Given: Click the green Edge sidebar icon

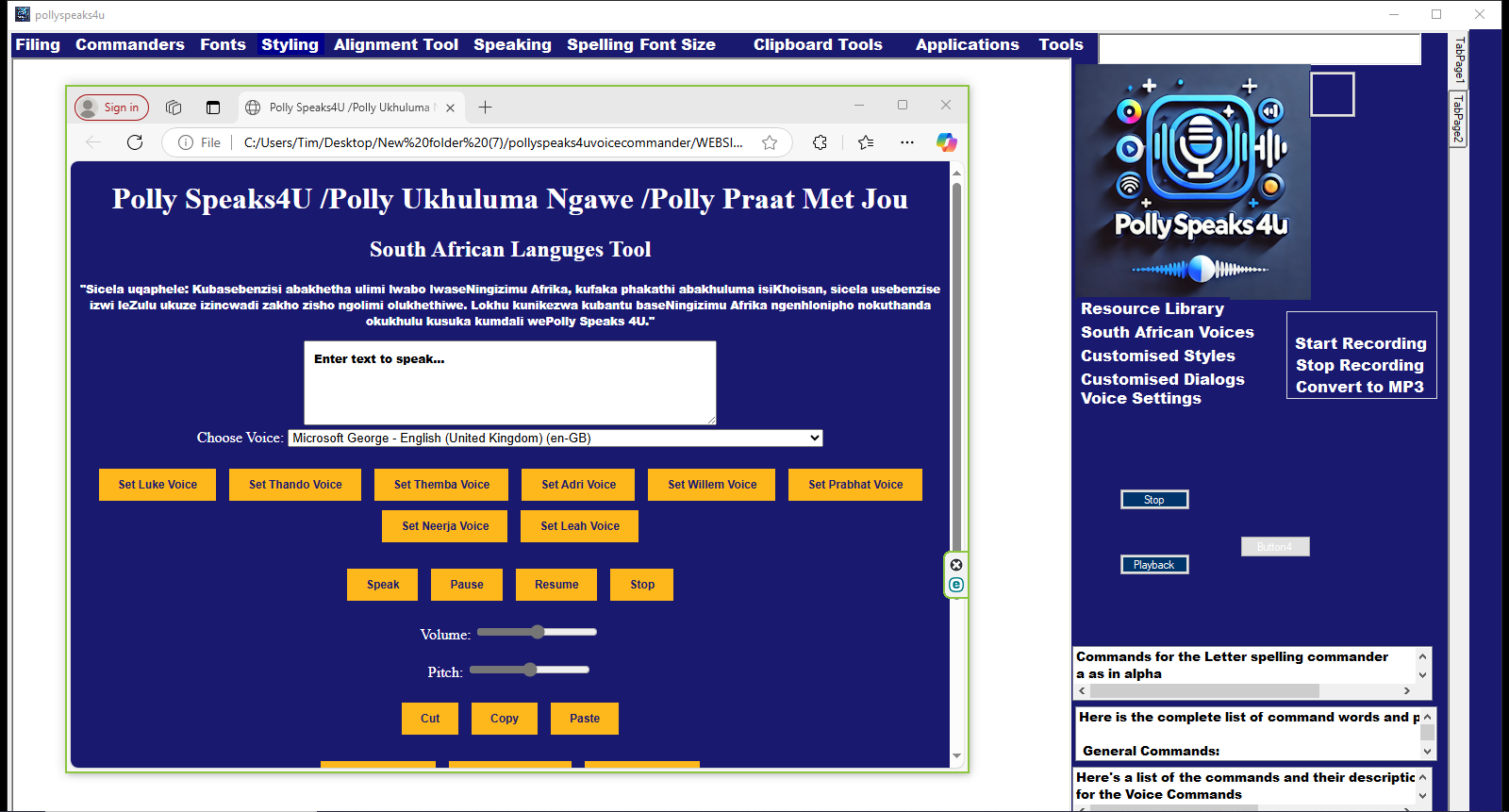Looking at the screenshot, I should (x=956, y=585).
